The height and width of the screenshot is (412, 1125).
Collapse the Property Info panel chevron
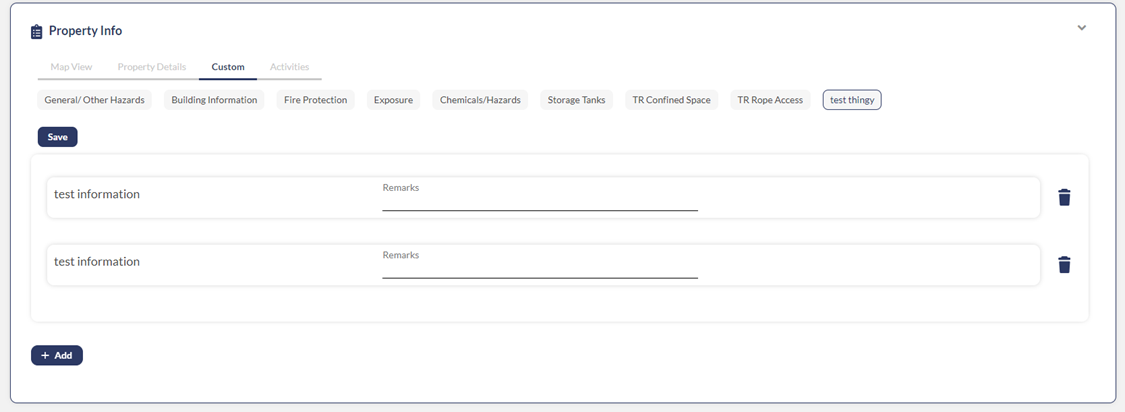(1081, 28)
